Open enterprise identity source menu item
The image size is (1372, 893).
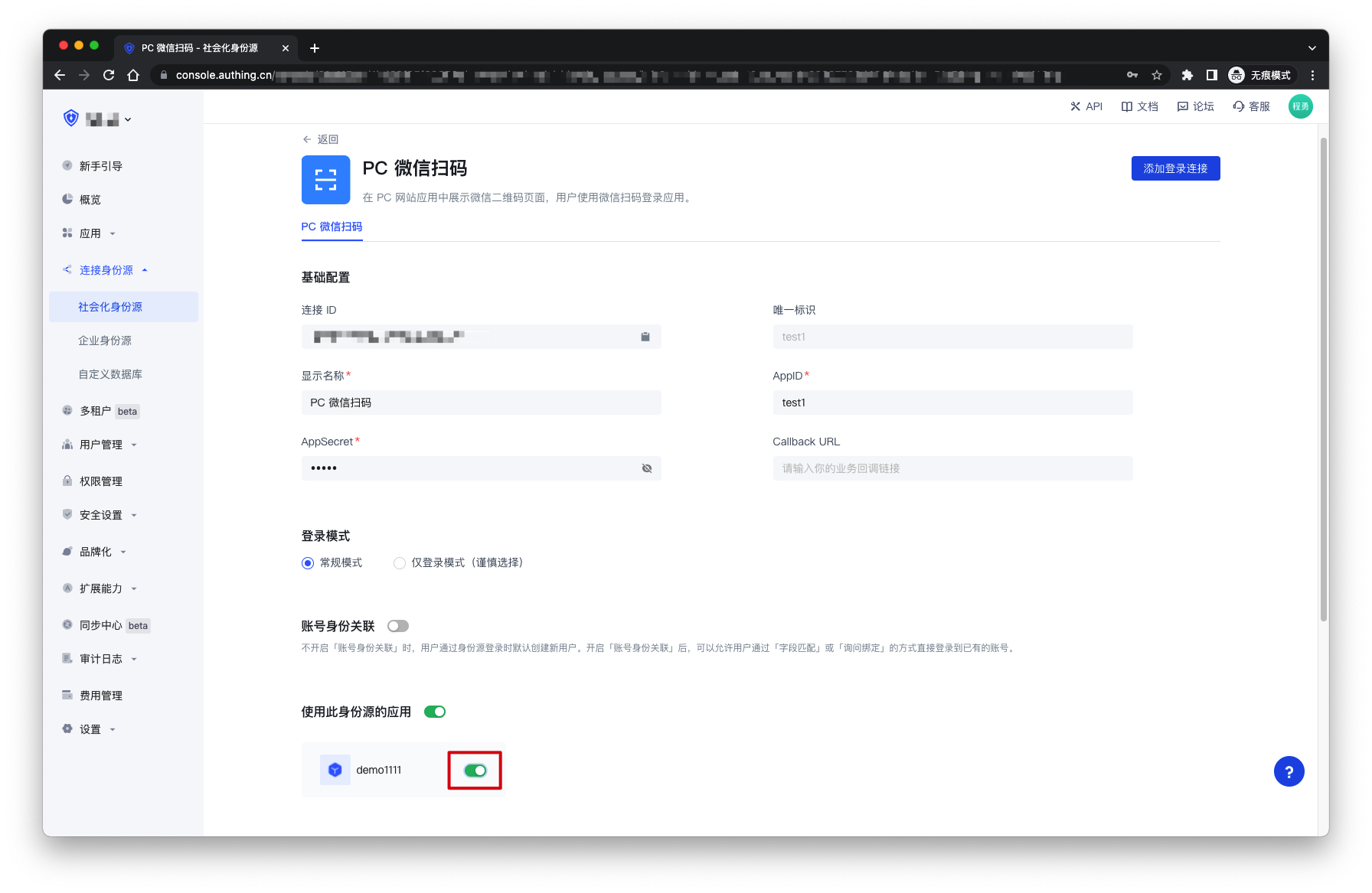click(105, 341)
